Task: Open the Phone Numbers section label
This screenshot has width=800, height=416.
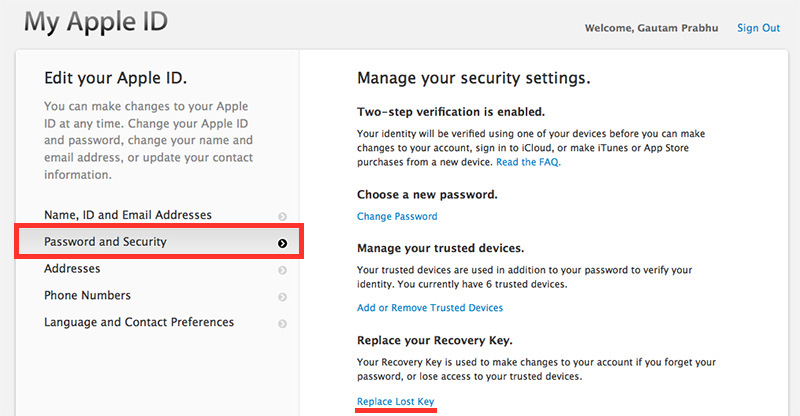Action: pyautogui.click(x=87, y=296)
